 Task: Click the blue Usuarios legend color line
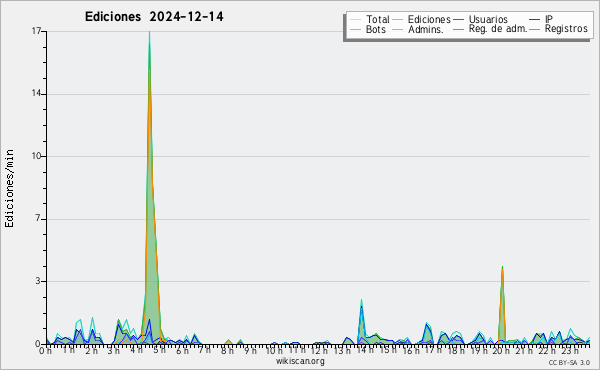point(458,20)
